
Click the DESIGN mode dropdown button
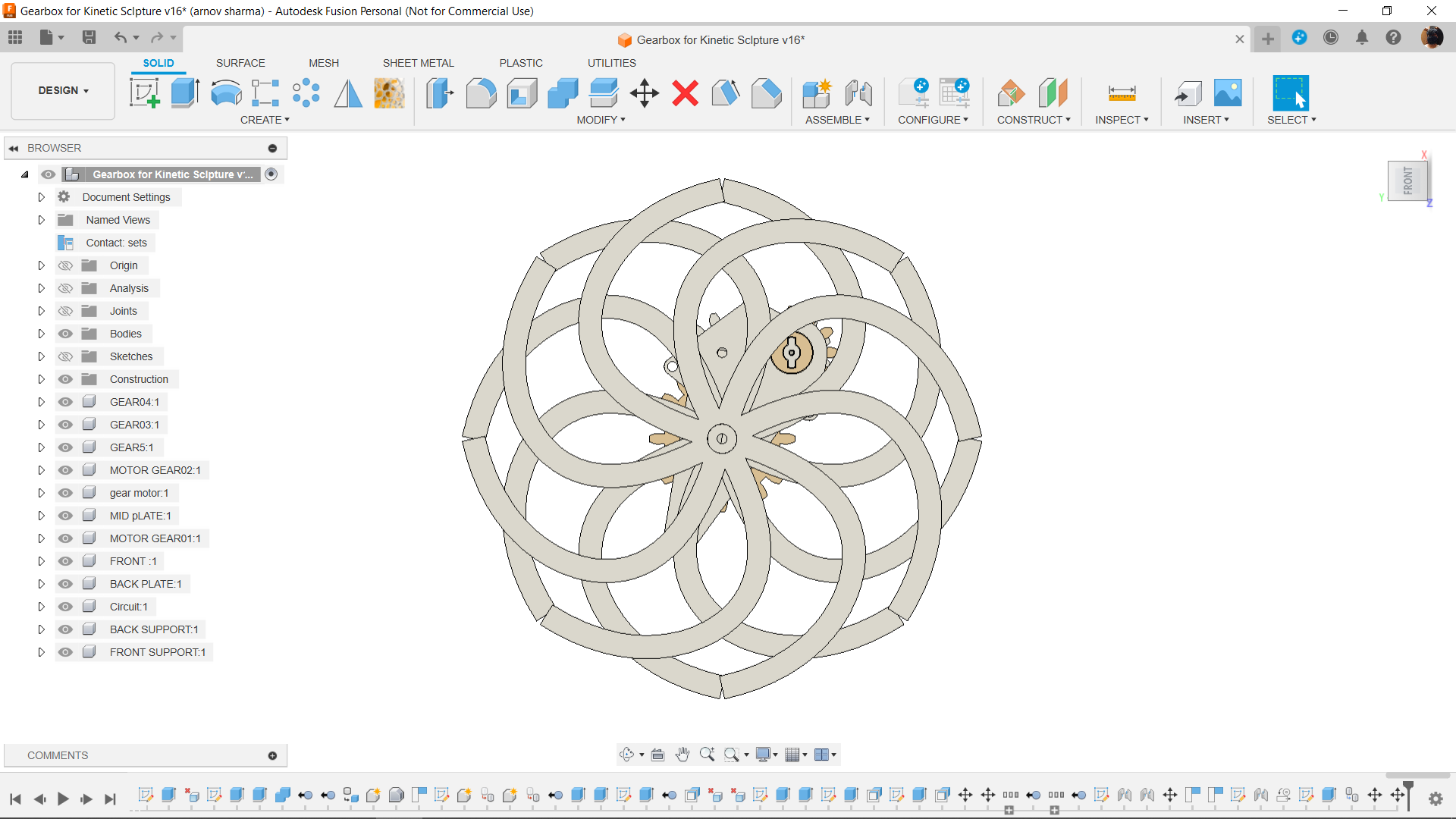(63, 90)
